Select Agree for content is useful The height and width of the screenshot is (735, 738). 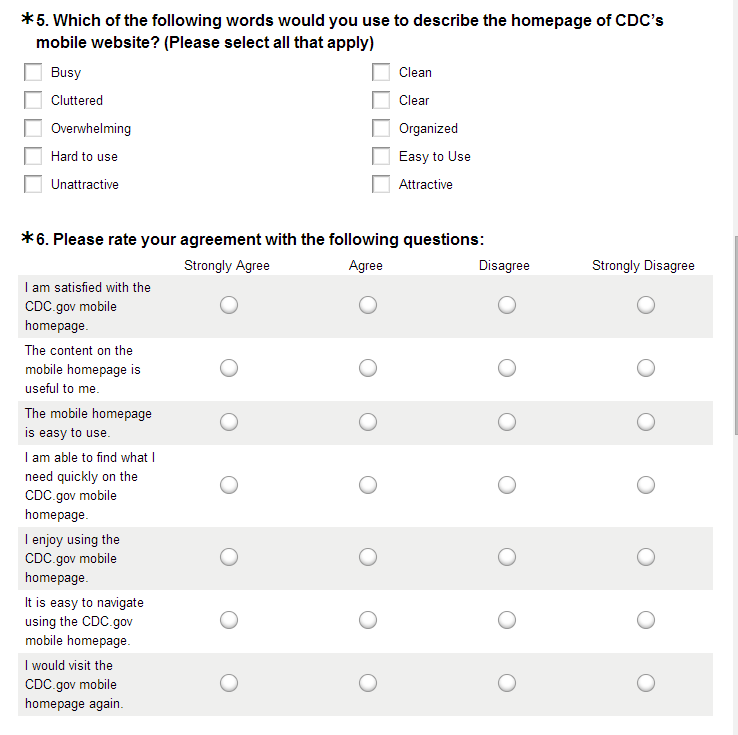[x=368, y=369]
